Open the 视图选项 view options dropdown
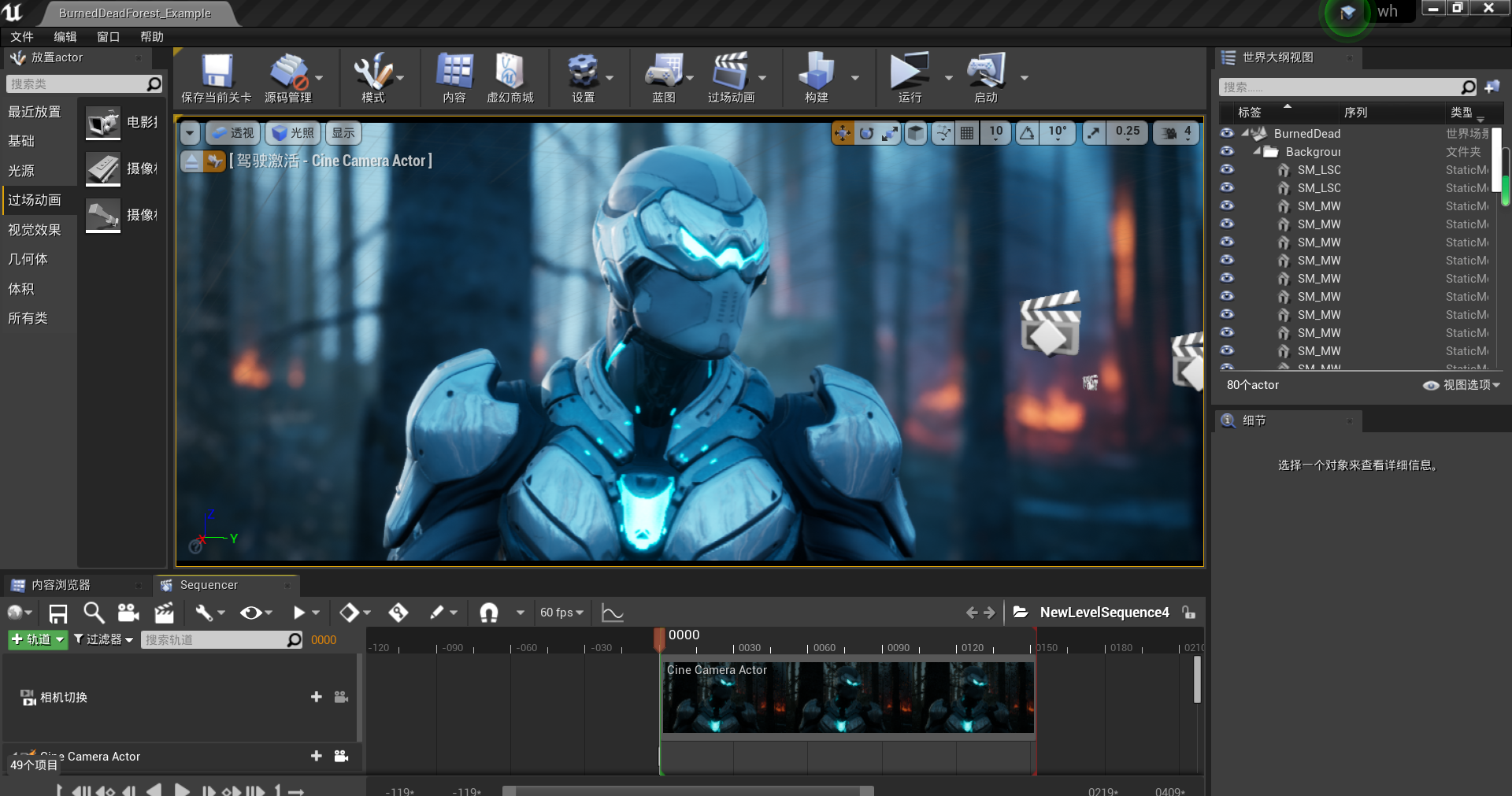1512x796 pixels. [1462, 385]
